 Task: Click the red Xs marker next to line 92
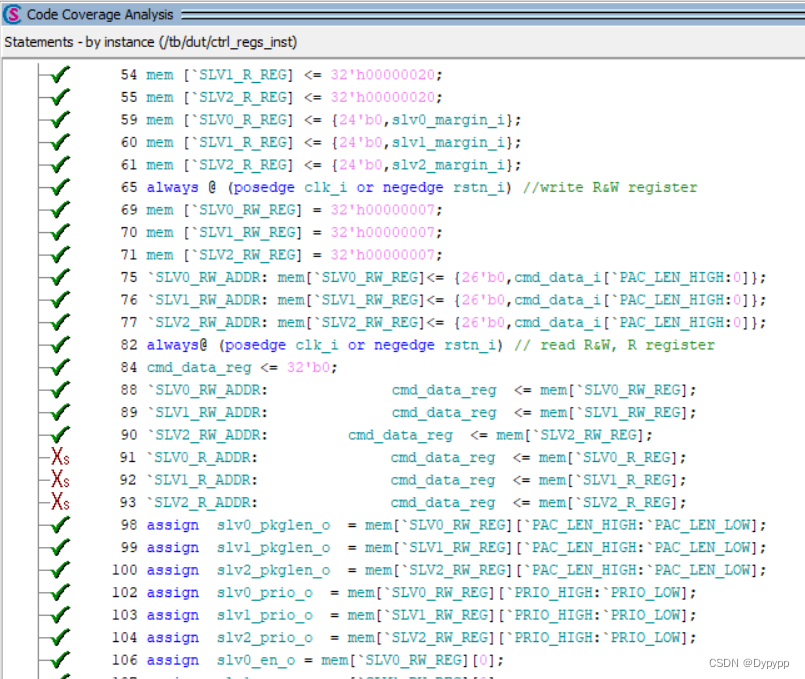click(58, 479)
